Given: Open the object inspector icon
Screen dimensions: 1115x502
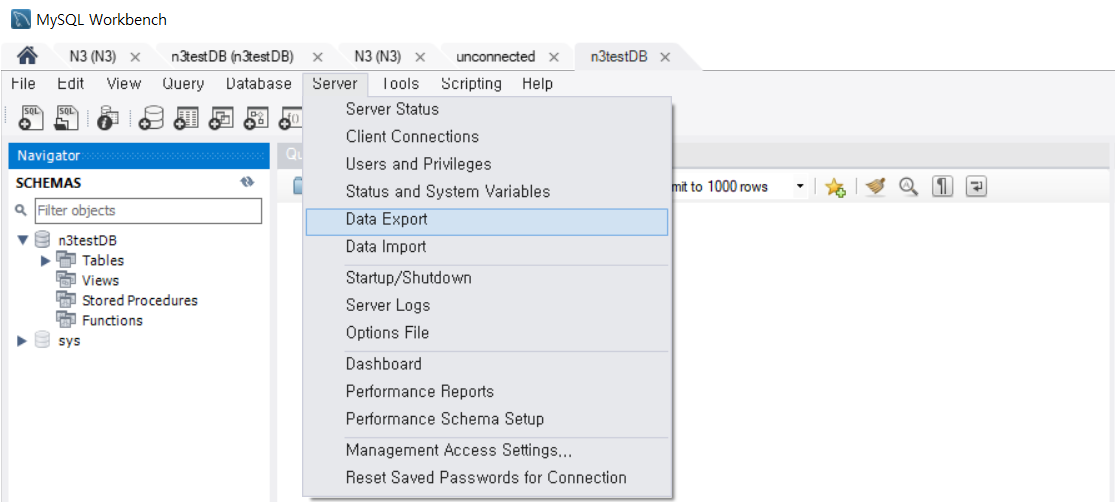Looking at the screenshot, I should pos(107,118).
